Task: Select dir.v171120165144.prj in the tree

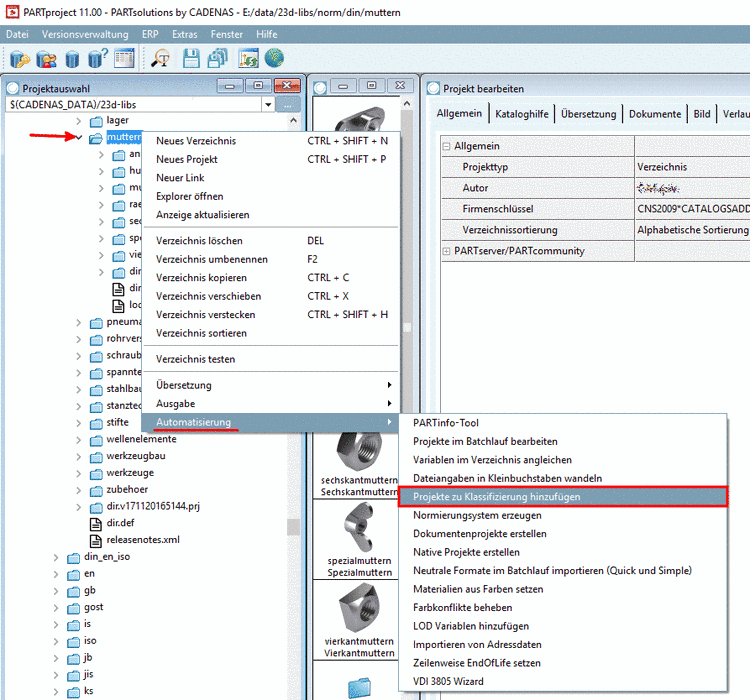Action: [153, 506]
